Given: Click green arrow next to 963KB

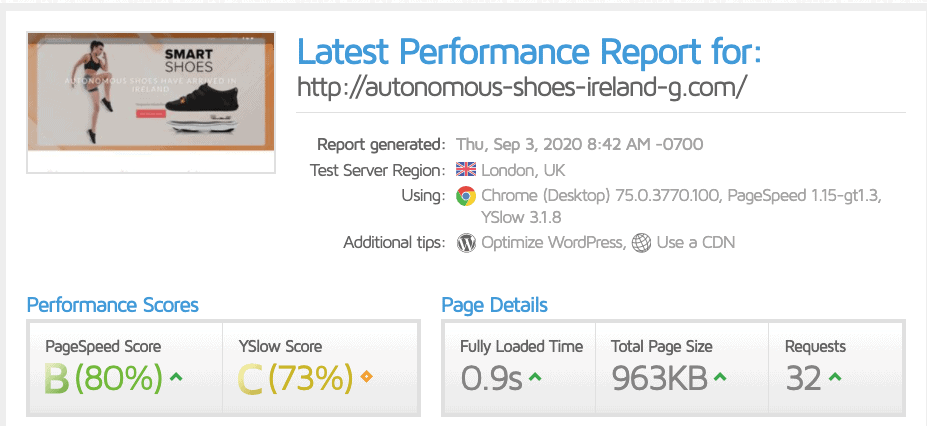Looking at the screenshot, I should 720,377.
